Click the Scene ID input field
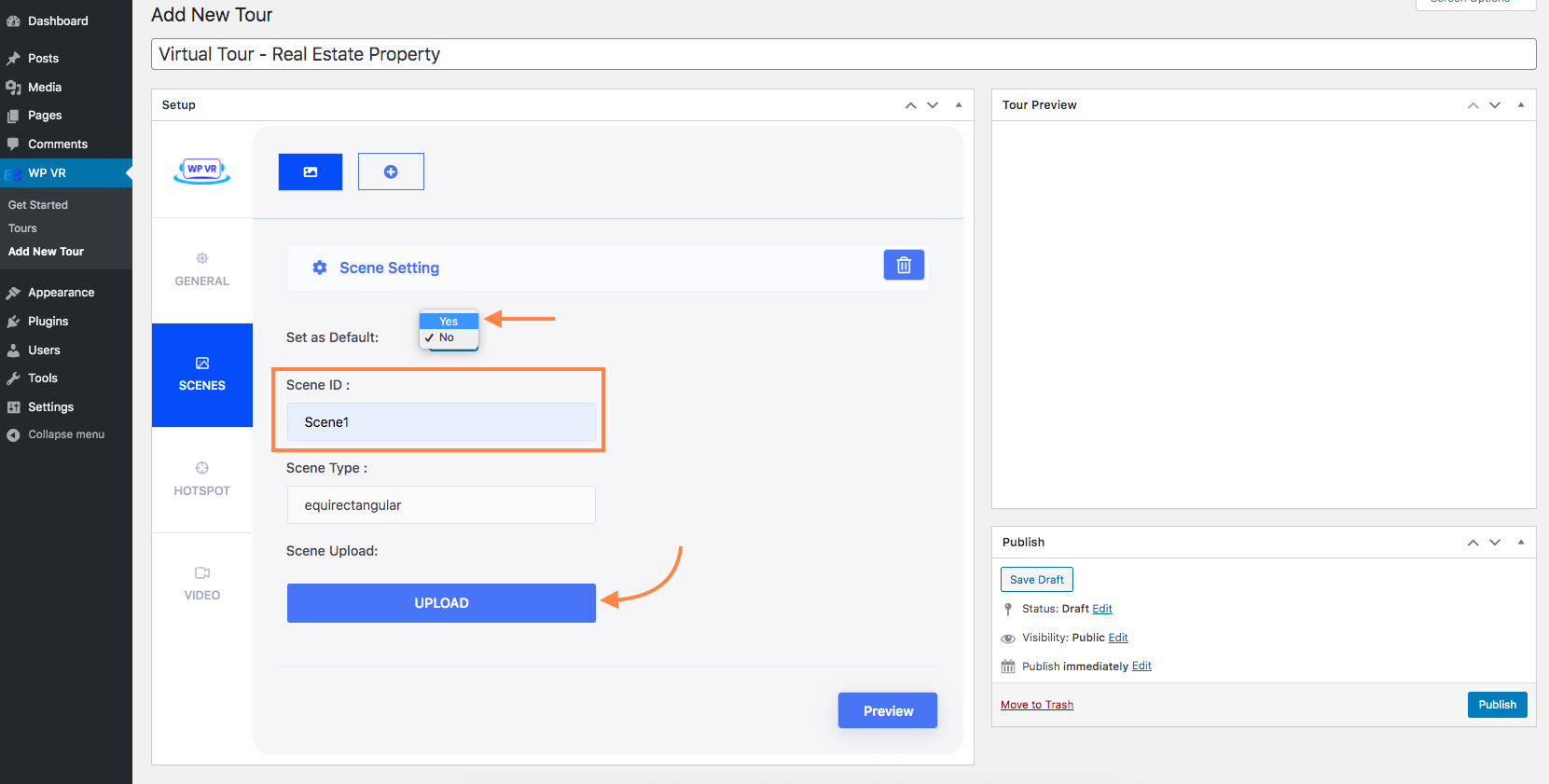Screen dimensions: 1549x784 (441, 422)
